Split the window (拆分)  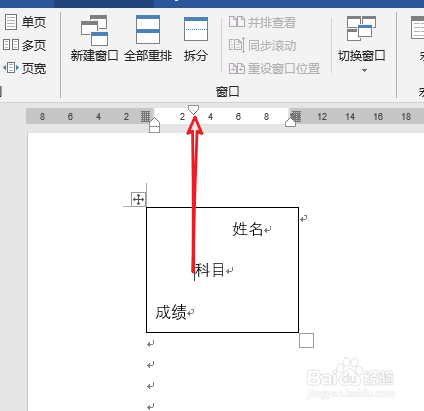[196, 38]
